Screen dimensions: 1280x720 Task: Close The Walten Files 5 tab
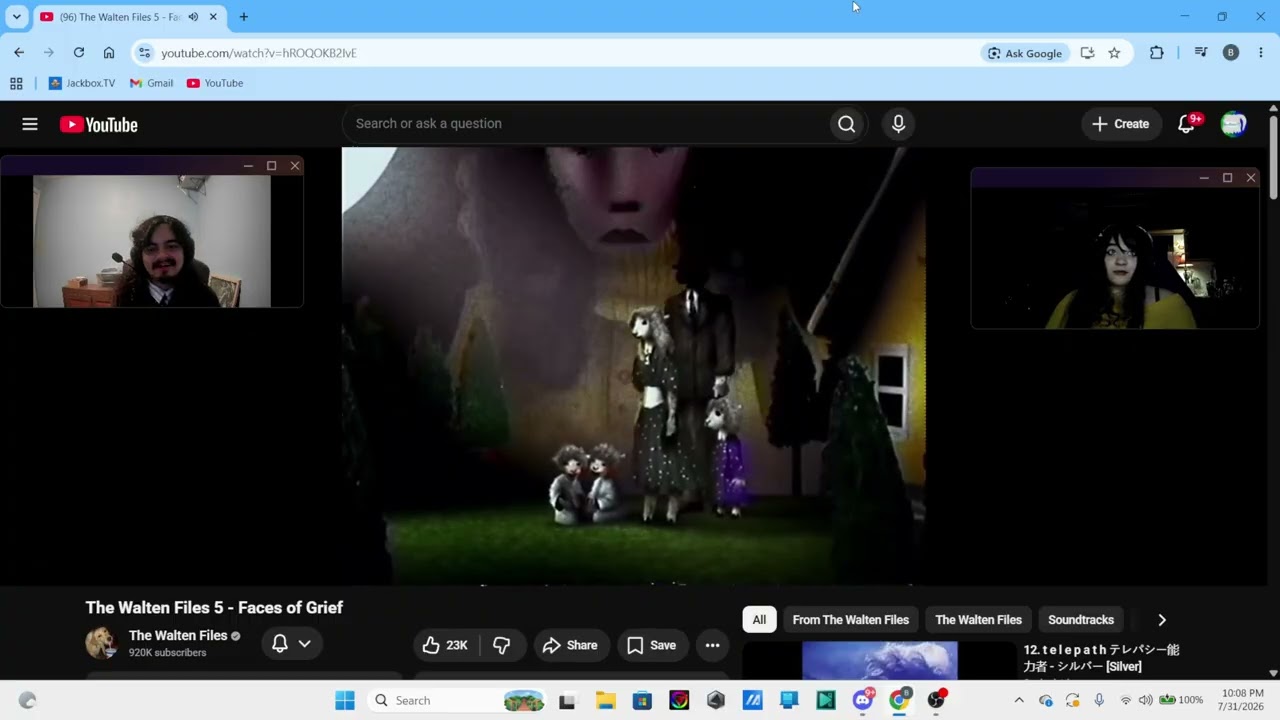coord(213,17)
